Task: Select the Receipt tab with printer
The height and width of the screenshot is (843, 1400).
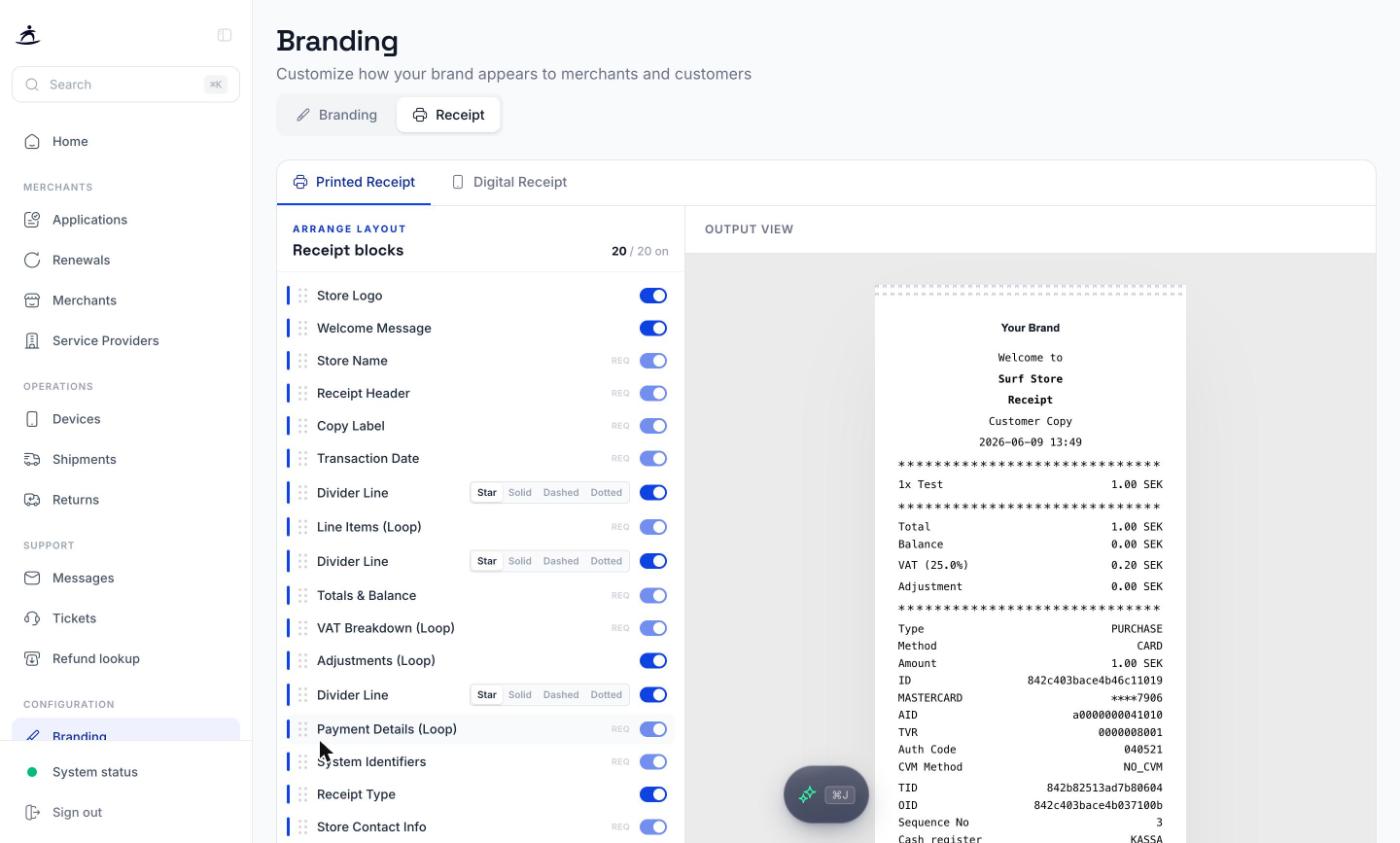Action: point(448,115)
